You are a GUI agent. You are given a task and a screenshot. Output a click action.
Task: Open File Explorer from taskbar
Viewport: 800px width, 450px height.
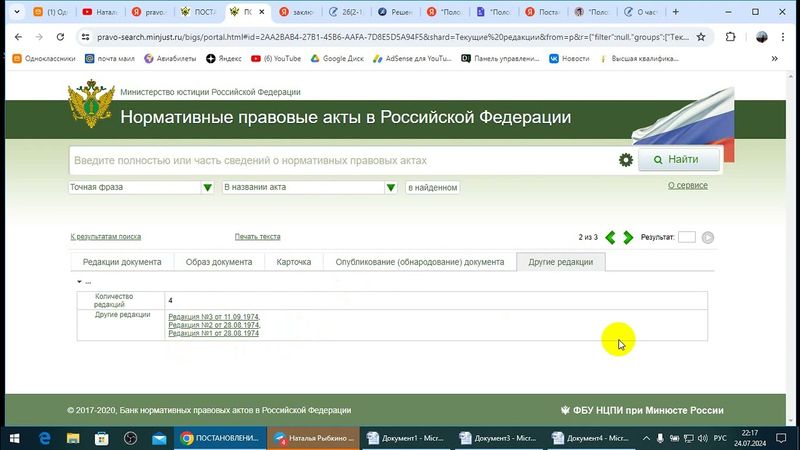[73, 438]
